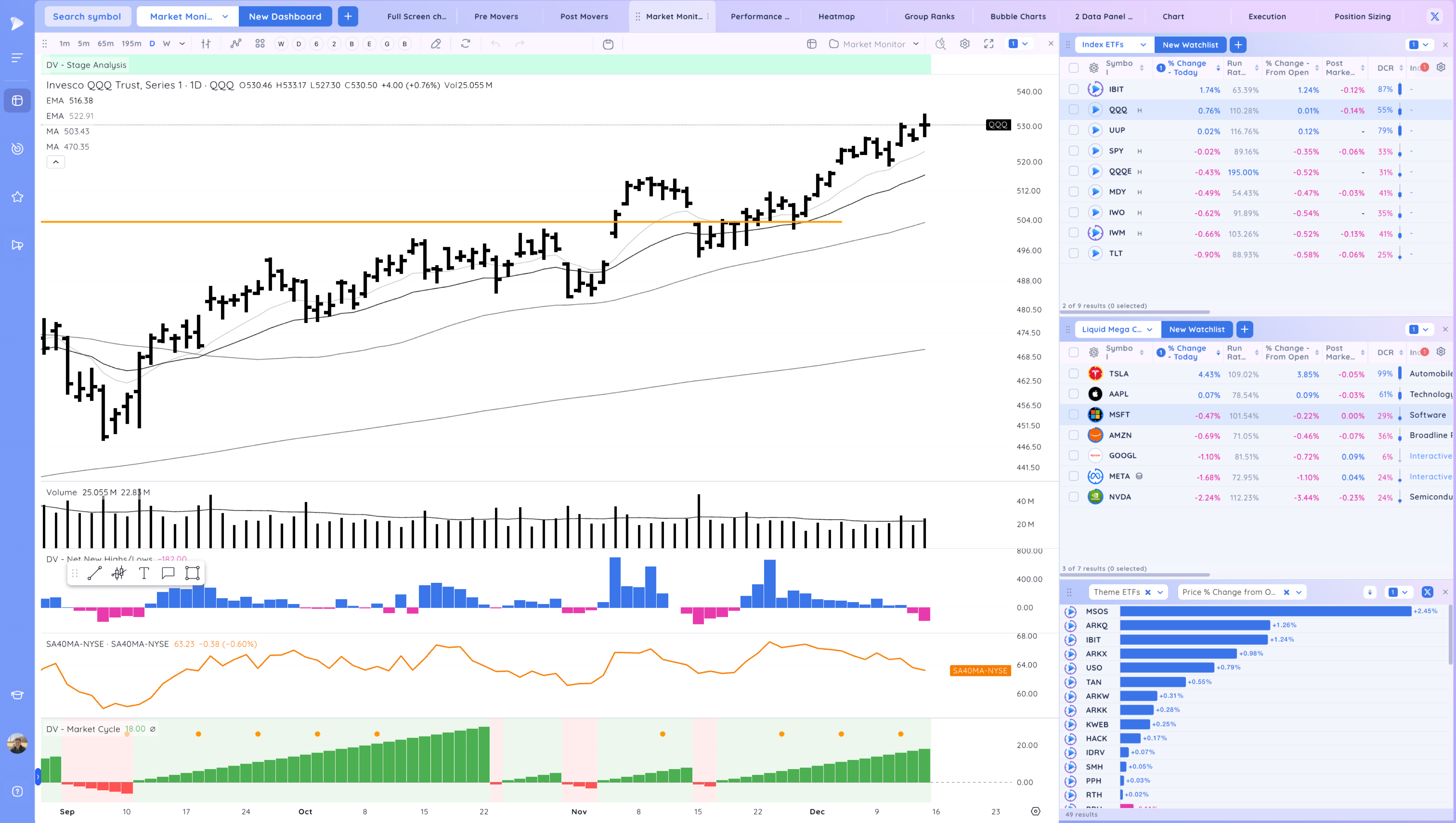Click the New Dashboard button
Image resolution: width=1456 pixels, height=823 pixels.
pos(285,16)
